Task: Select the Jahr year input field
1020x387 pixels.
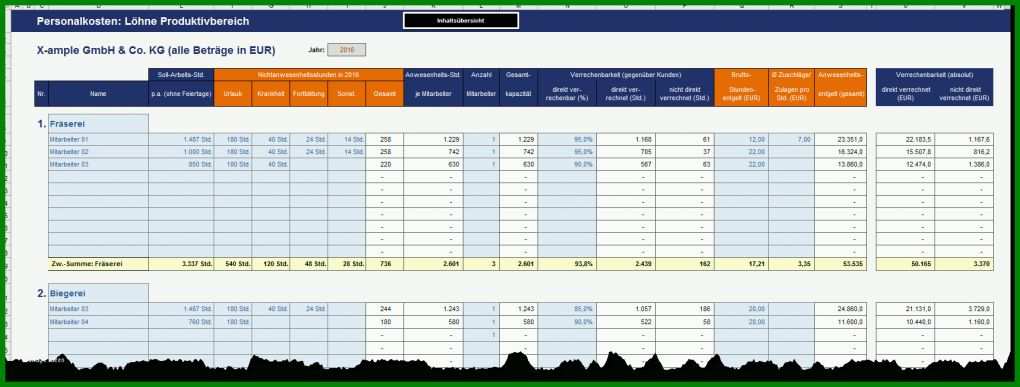Action: pos(346,49)
